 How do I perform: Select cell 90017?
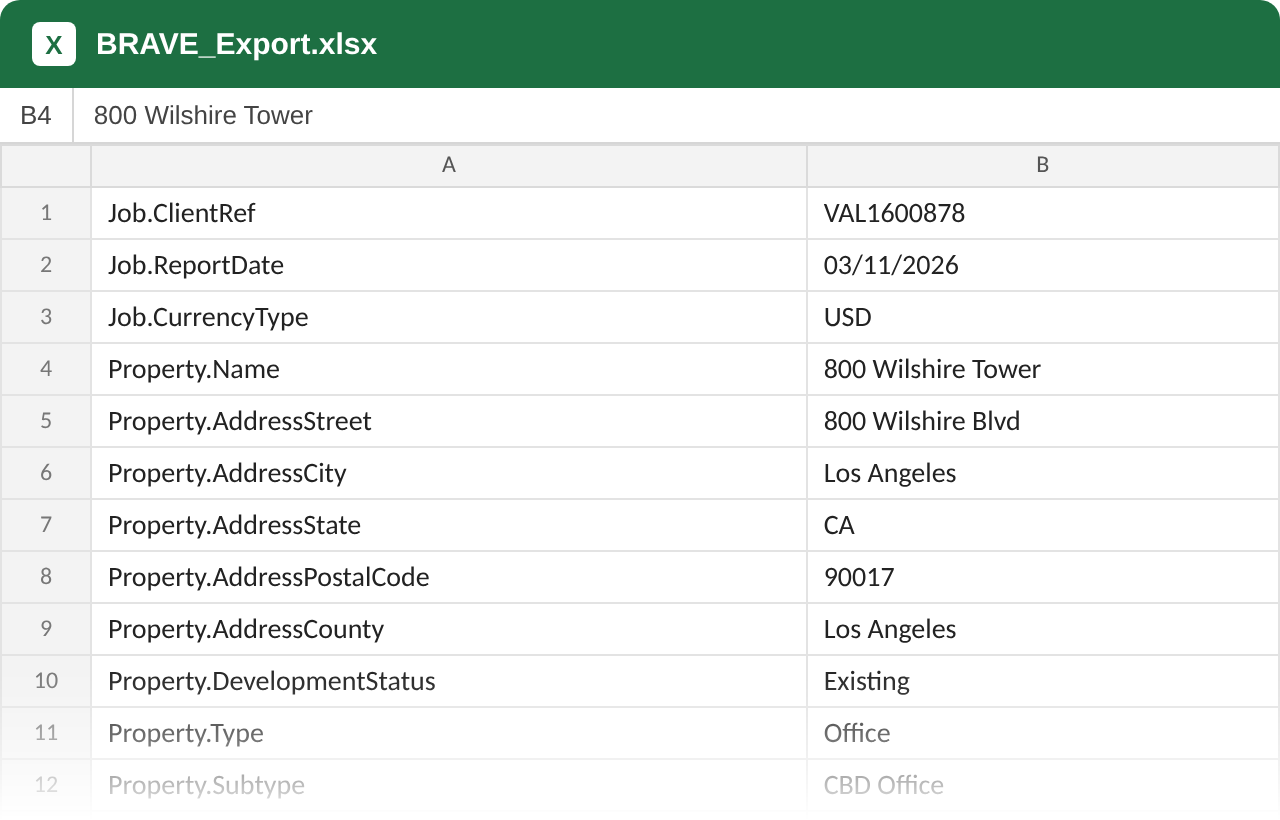1043,577
